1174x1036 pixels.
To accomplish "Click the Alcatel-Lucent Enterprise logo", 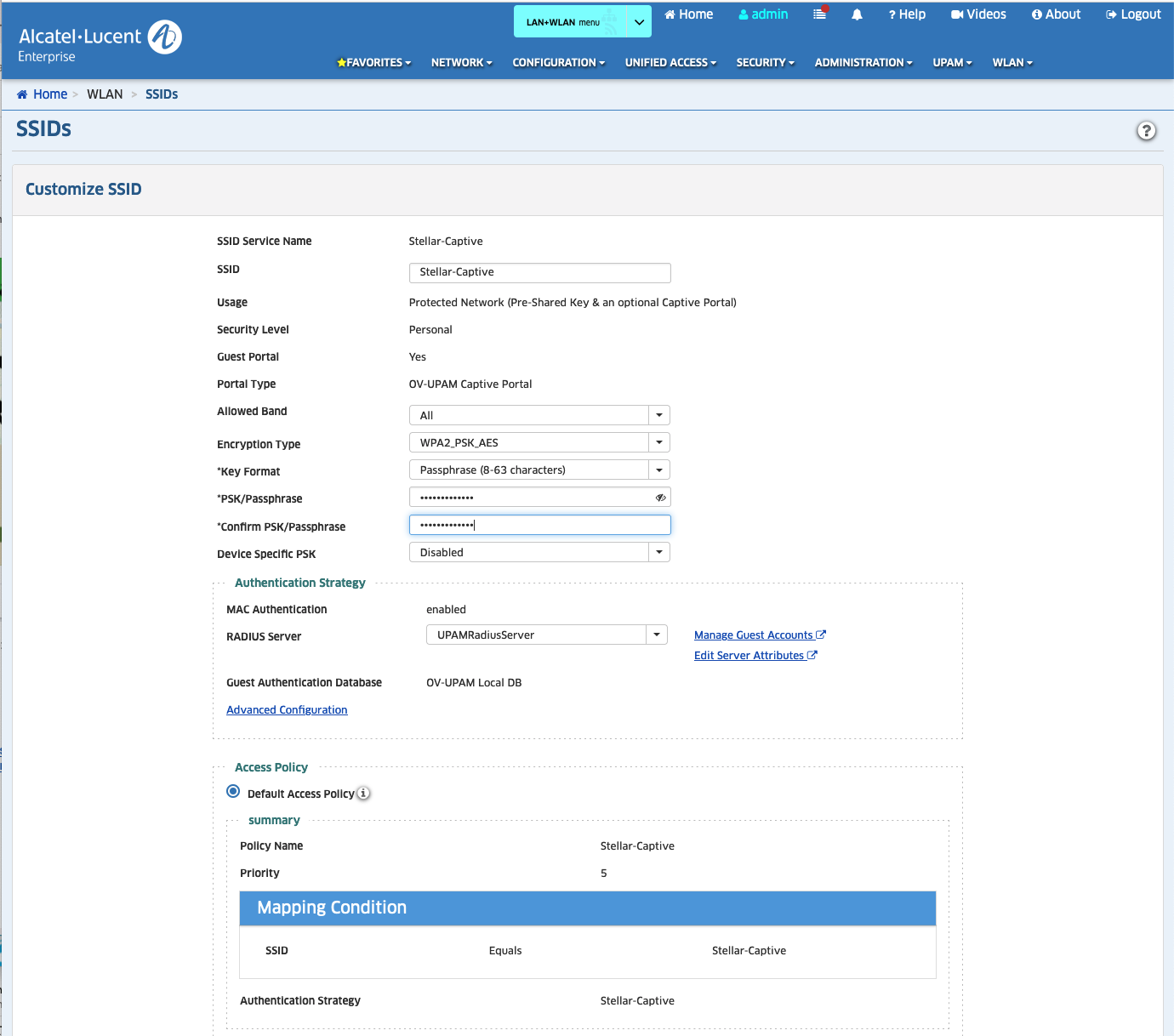I will [x=100, y=43].
